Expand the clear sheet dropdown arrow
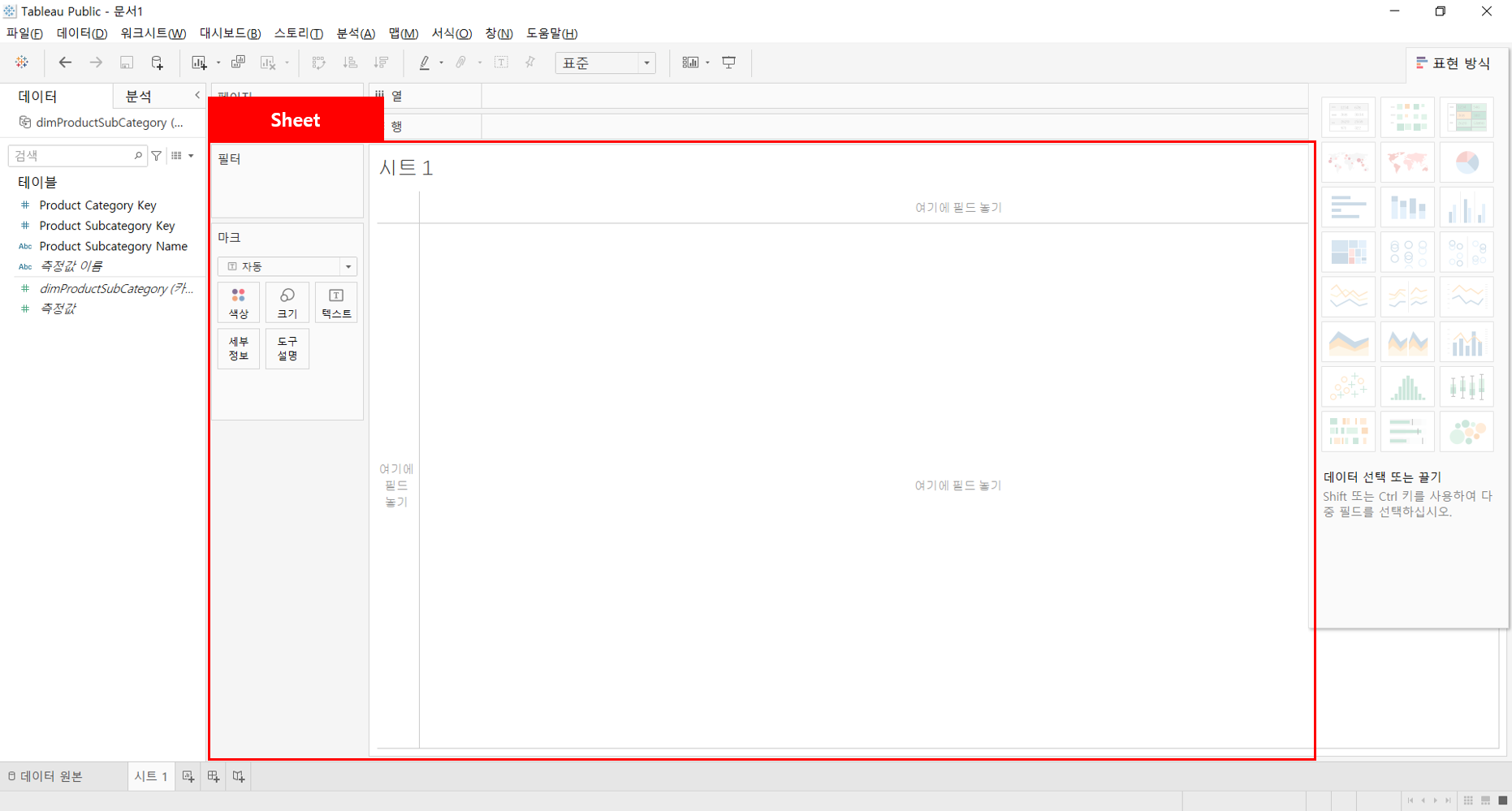 click(x=287, y=63)
